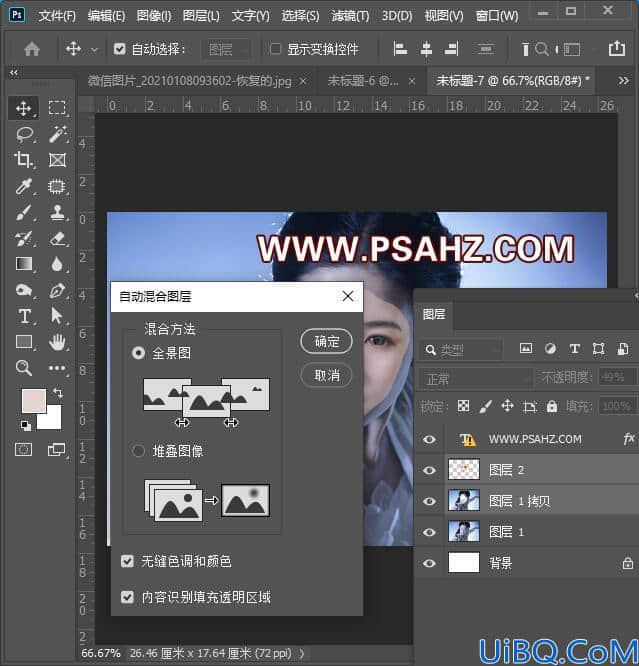Viewport: 639px width, 666px height.
Task: Hide the 图层 2 layer
Action: (x=429, y=470)
